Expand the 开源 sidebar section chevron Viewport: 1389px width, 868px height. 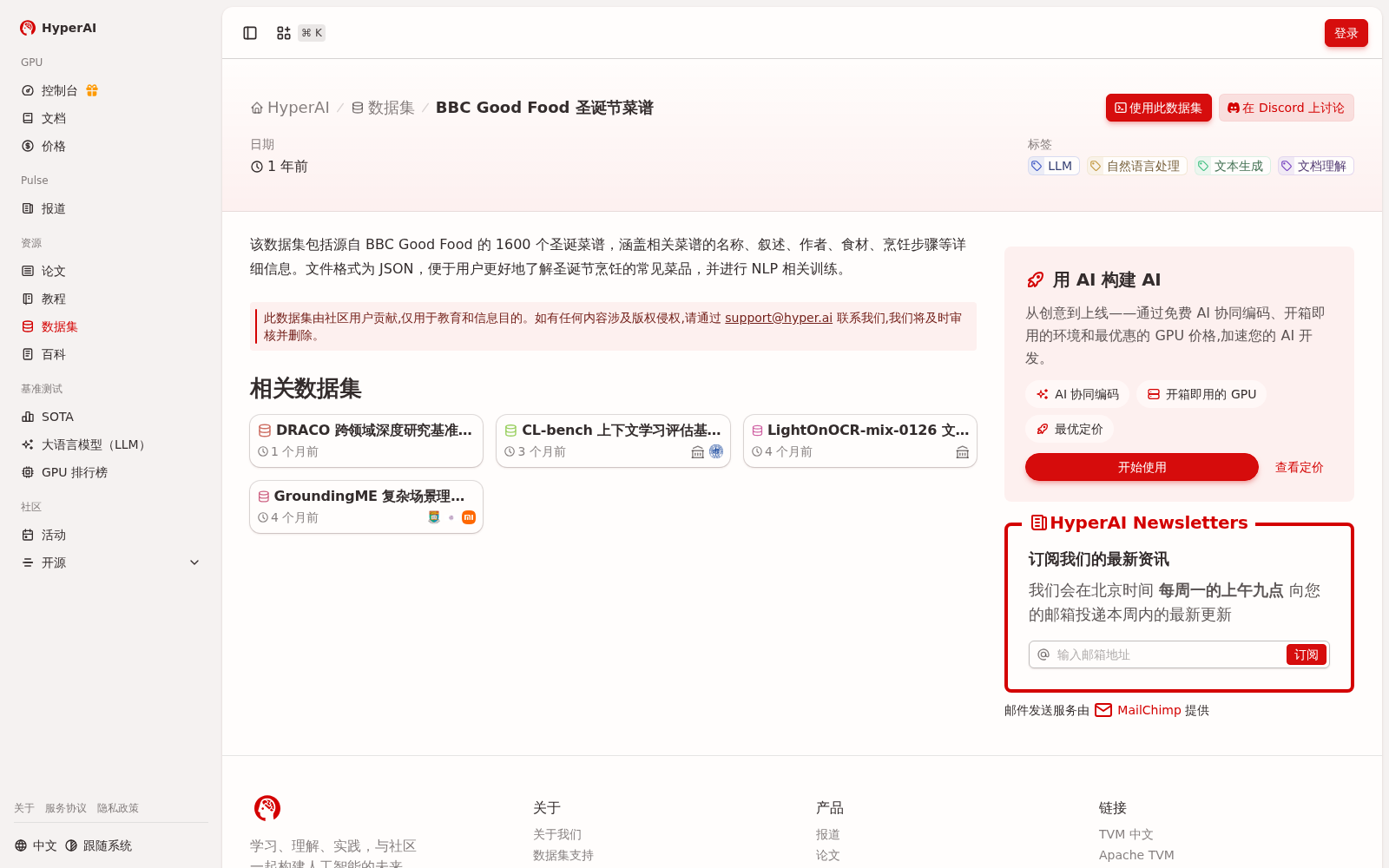point(194,562)
